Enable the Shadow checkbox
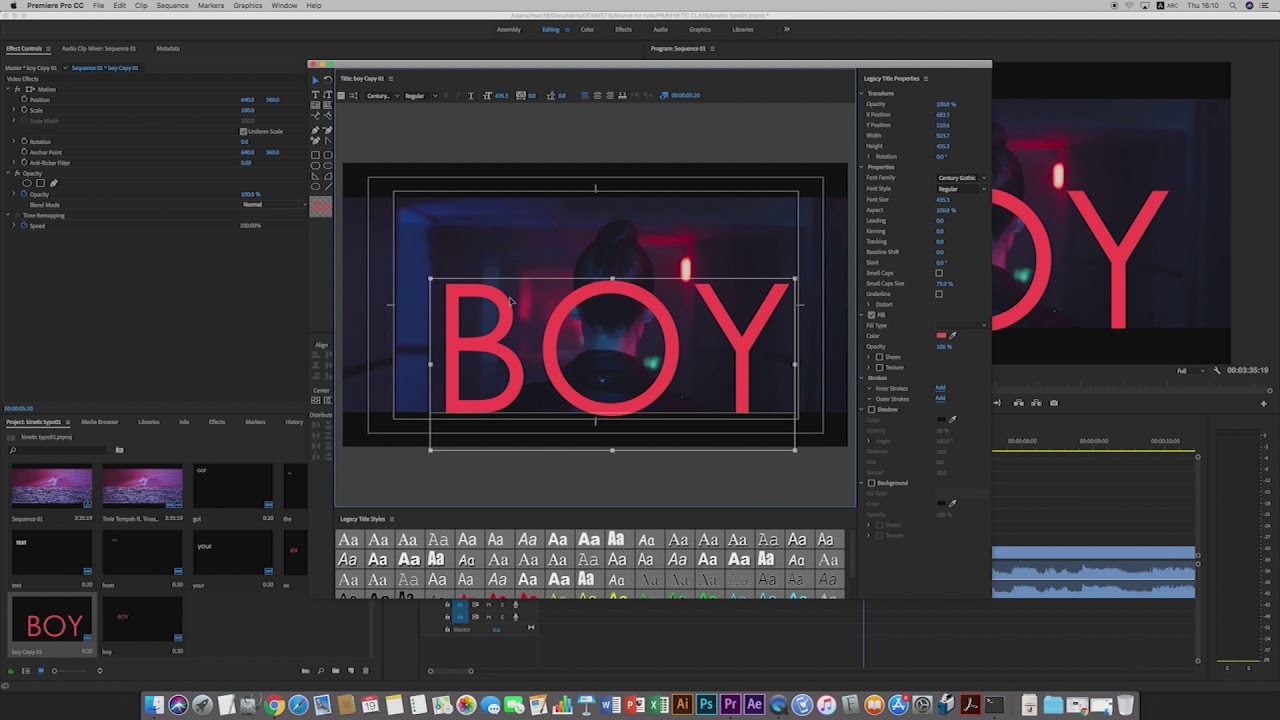 tap(871, 410)
